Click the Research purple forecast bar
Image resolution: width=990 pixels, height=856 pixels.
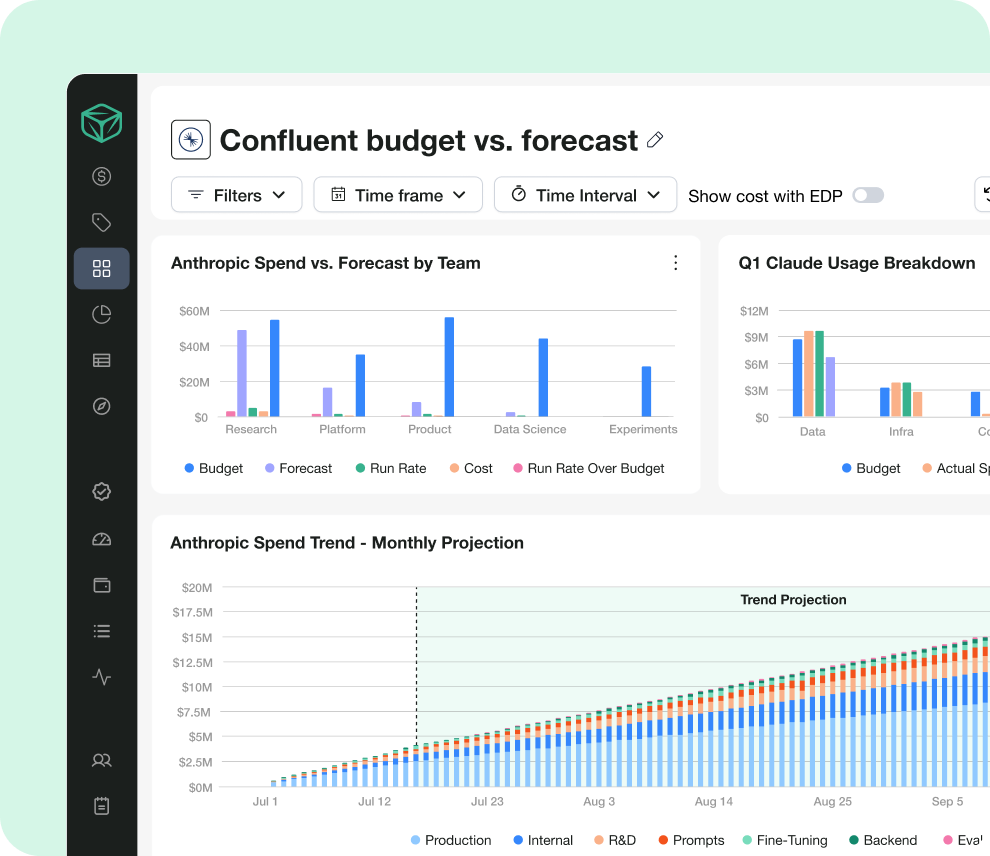click(x=242, y=373)
